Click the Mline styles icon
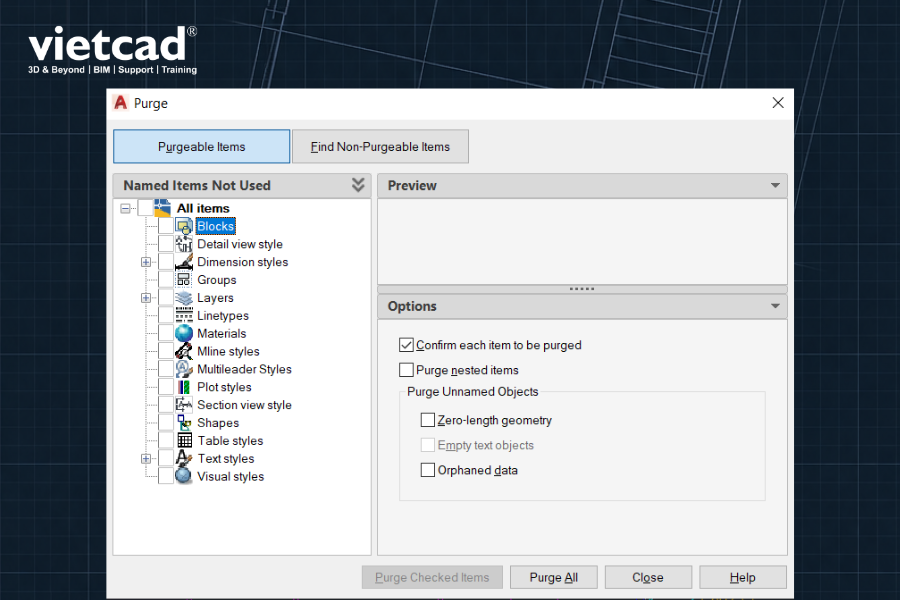 (184, 351)
